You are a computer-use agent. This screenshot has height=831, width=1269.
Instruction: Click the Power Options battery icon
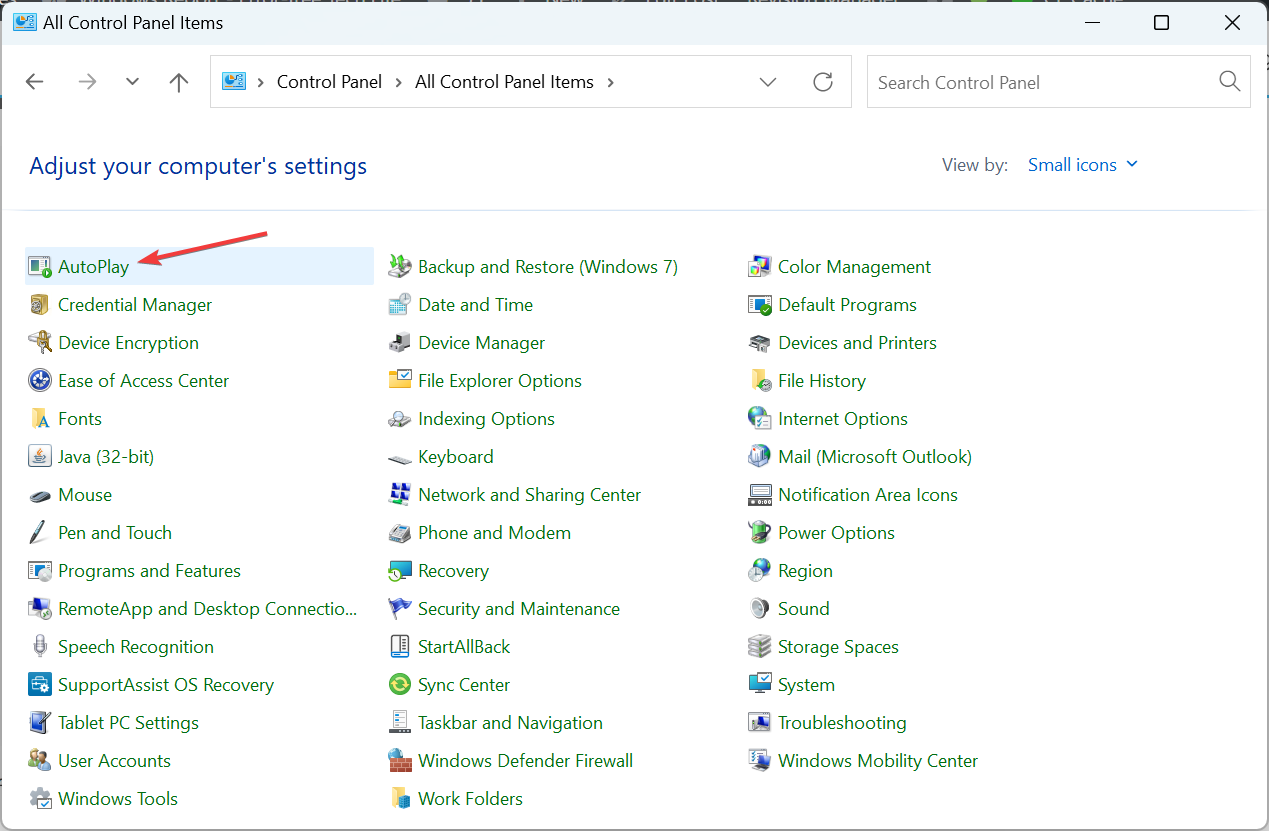click(x=760, y=533)
